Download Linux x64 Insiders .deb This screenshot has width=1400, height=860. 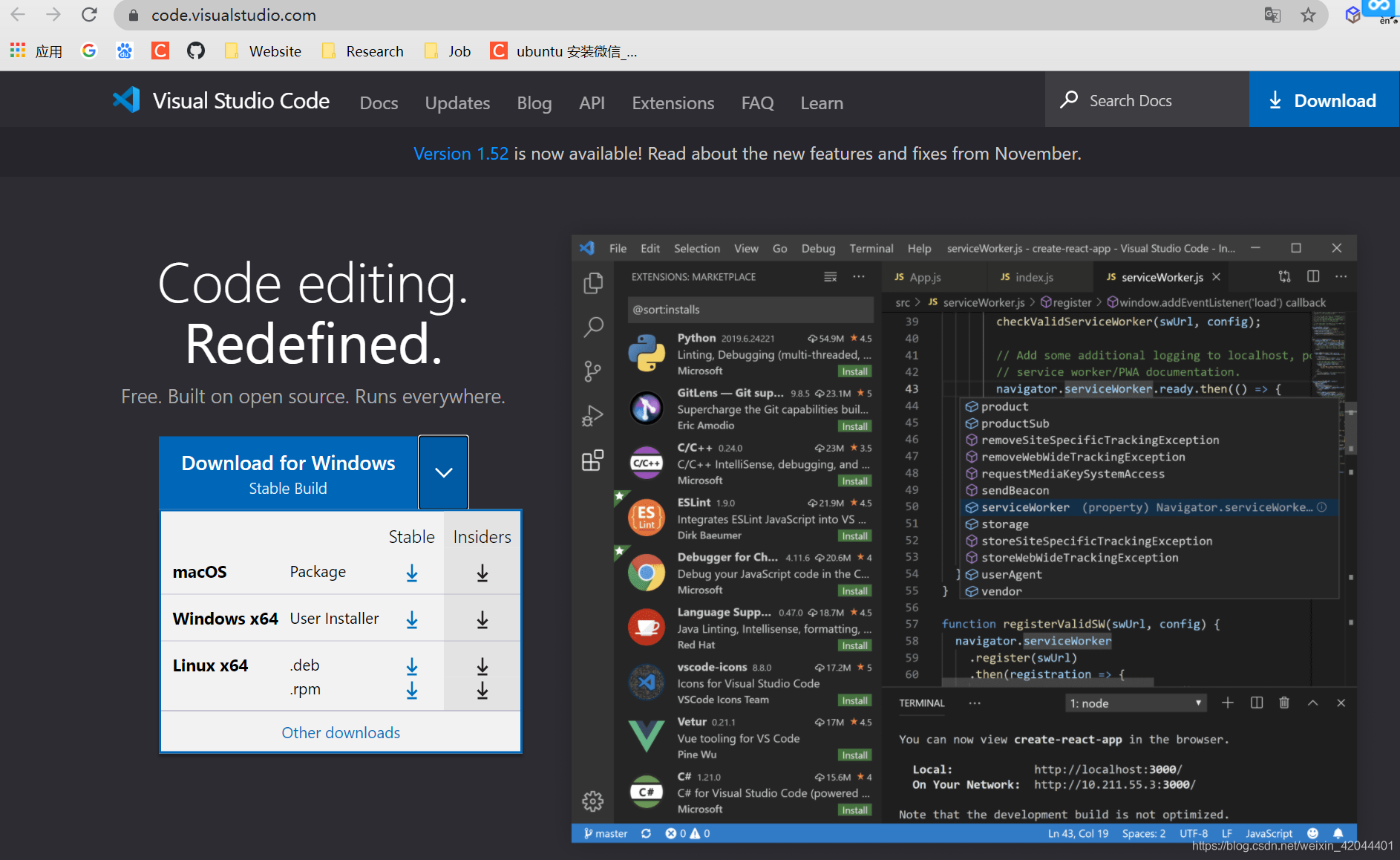coord(483,666)
